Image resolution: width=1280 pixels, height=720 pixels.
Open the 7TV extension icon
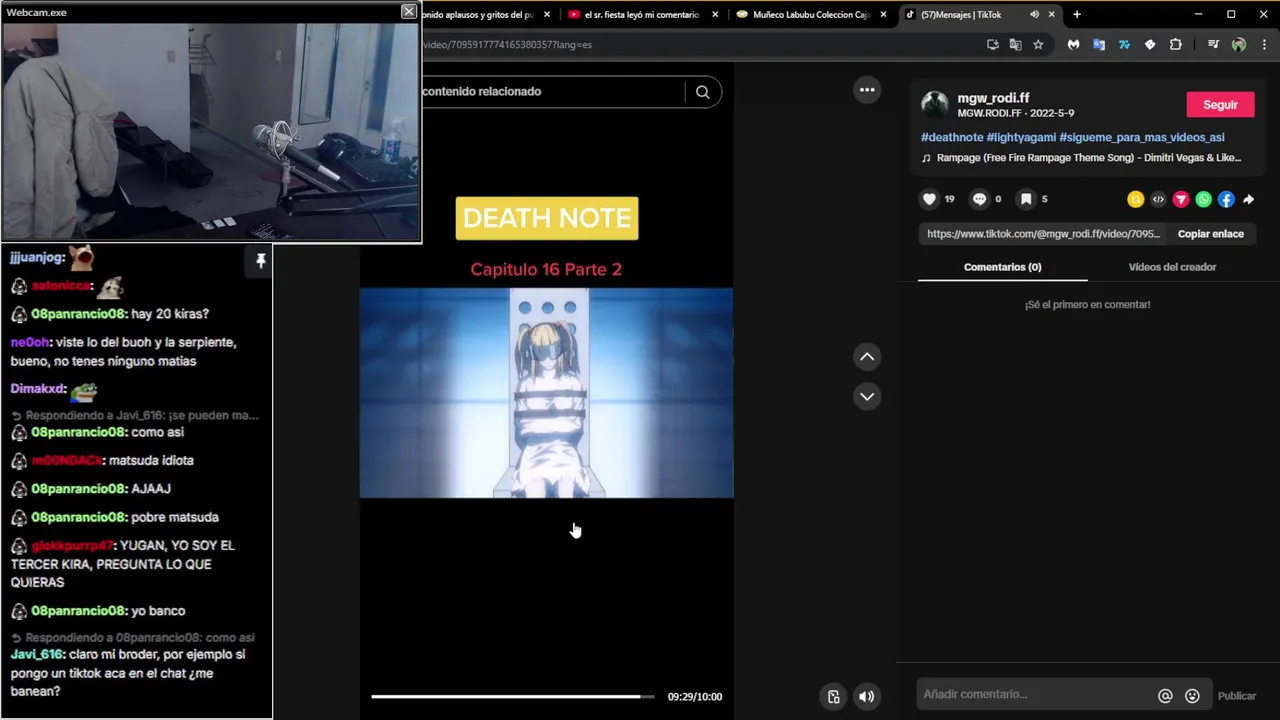click(x=1124, y=45)
